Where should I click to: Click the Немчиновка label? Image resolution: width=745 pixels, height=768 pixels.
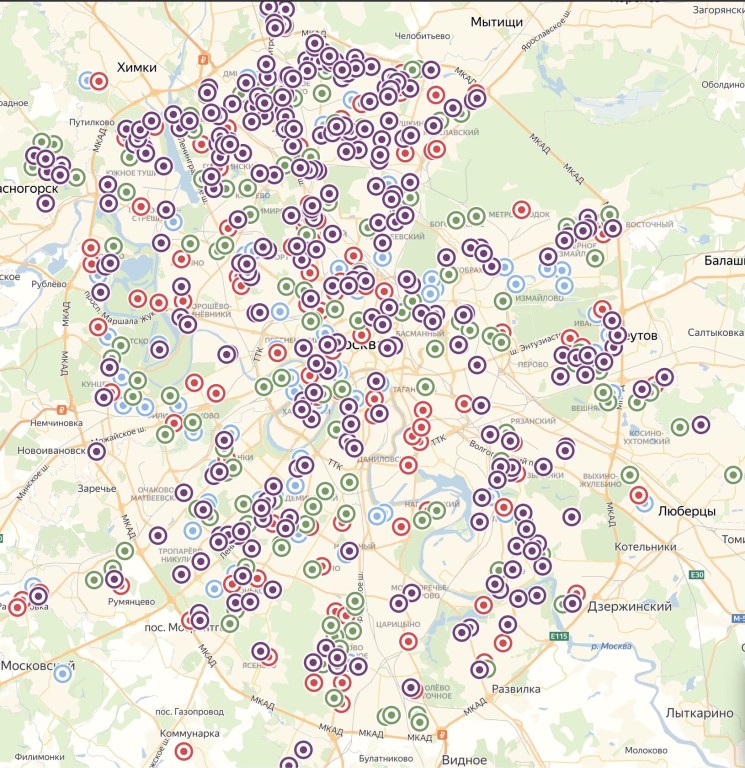pos(56,423)
